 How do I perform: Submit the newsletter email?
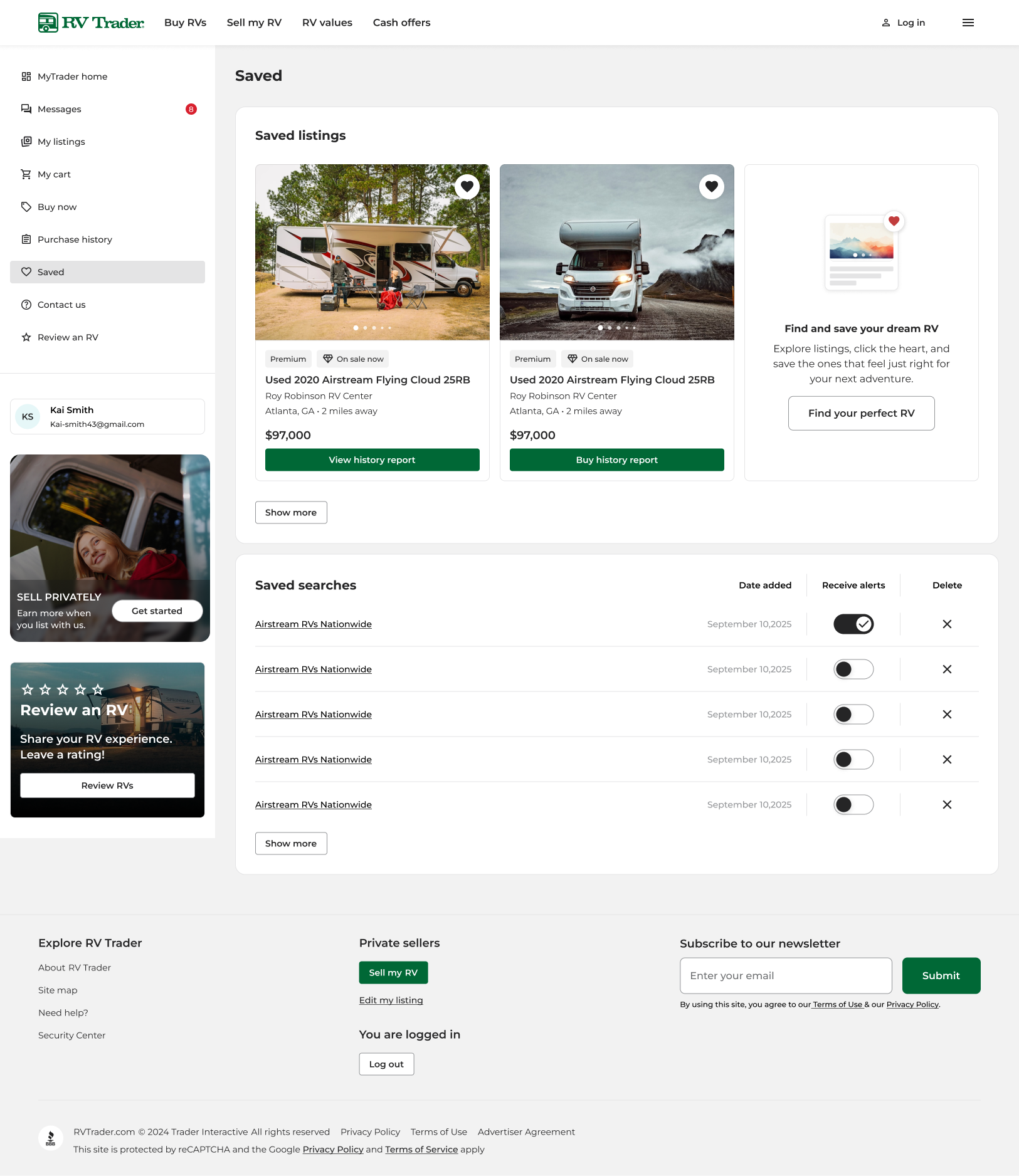[941, 976]
